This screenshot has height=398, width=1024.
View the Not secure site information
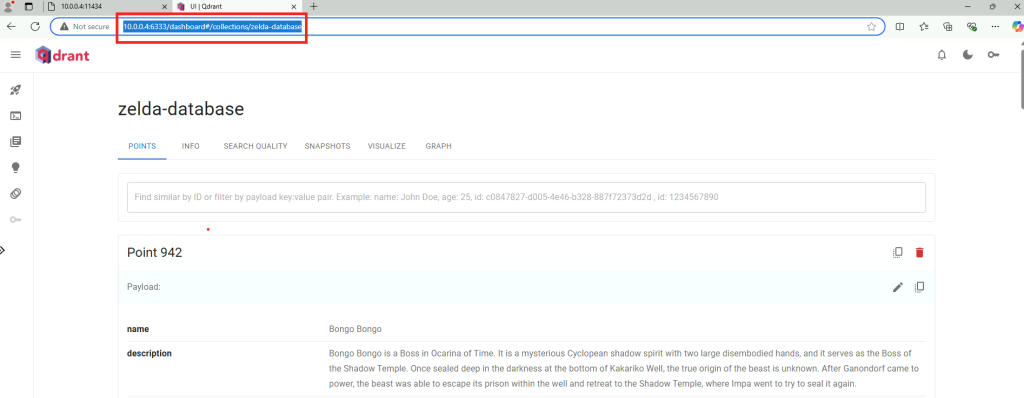tap(84, 26)
